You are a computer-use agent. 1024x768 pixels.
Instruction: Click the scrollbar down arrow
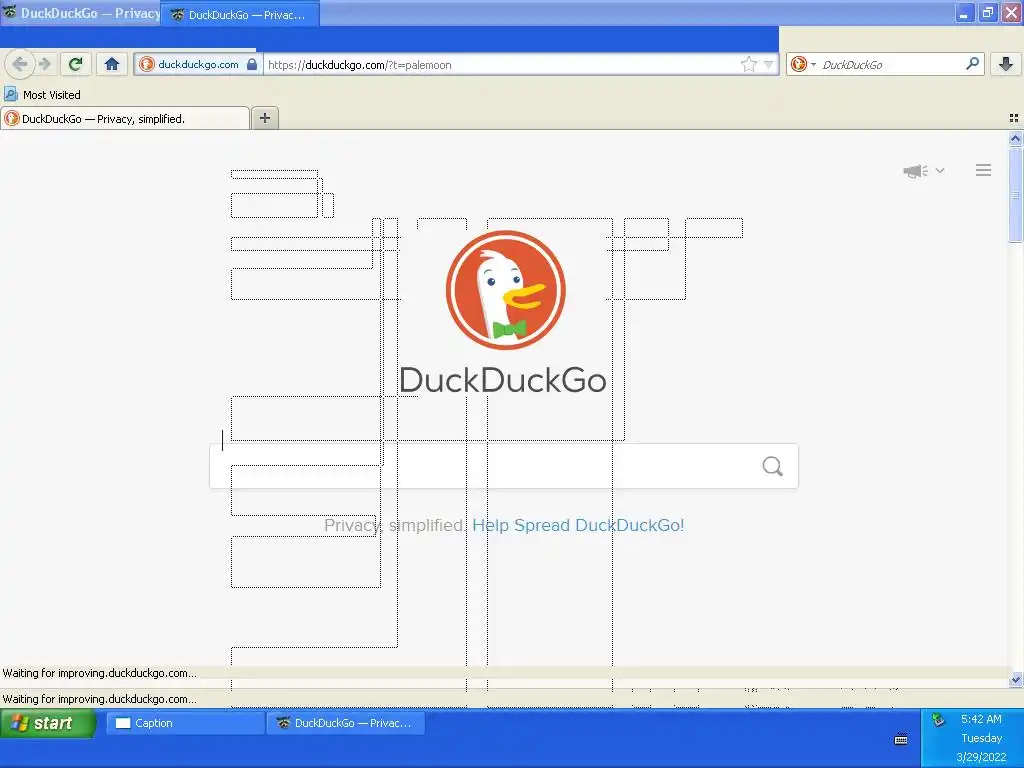(1015, 680)
